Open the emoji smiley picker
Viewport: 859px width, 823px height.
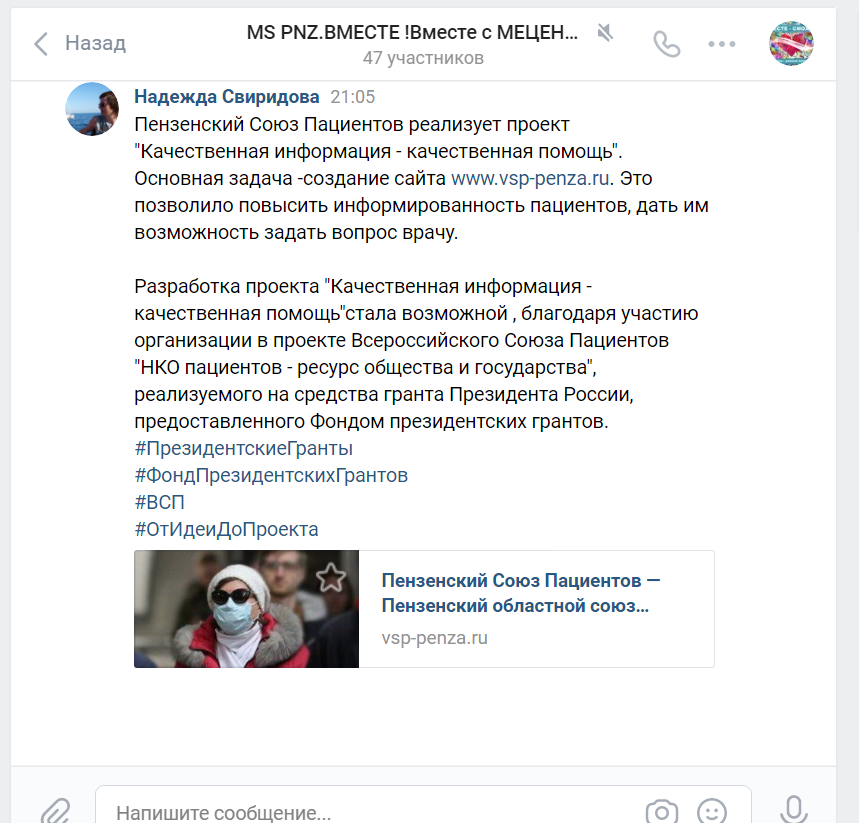click(712, 811)
